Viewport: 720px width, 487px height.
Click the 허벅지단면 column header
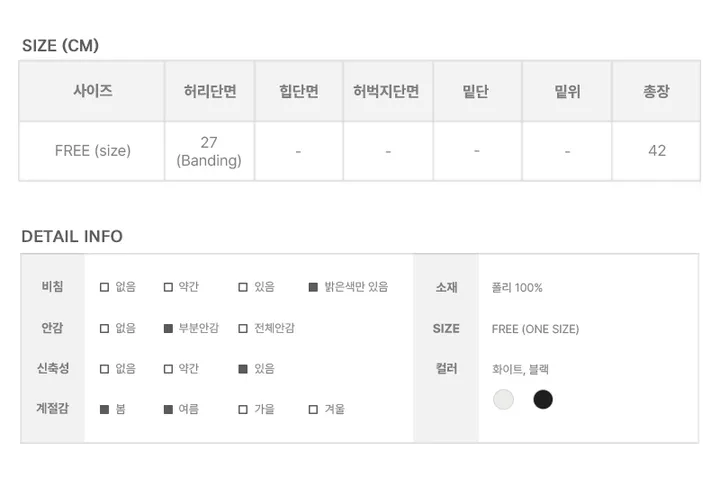pyautogui.click(x=388, y=91)
